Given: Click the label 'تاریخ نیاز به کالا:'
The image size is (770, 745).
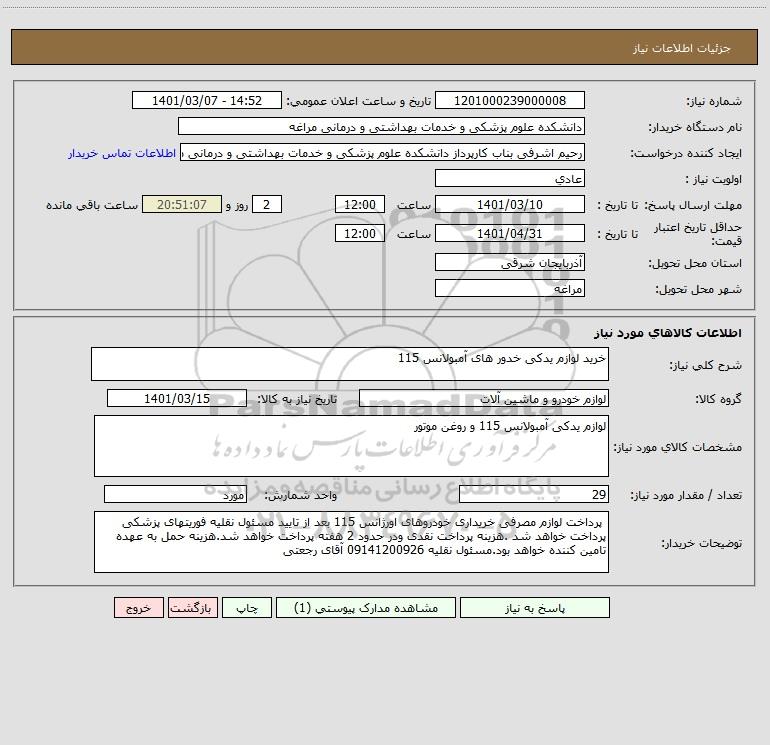Looking at the screenshot, I should [x=297, y=399].
